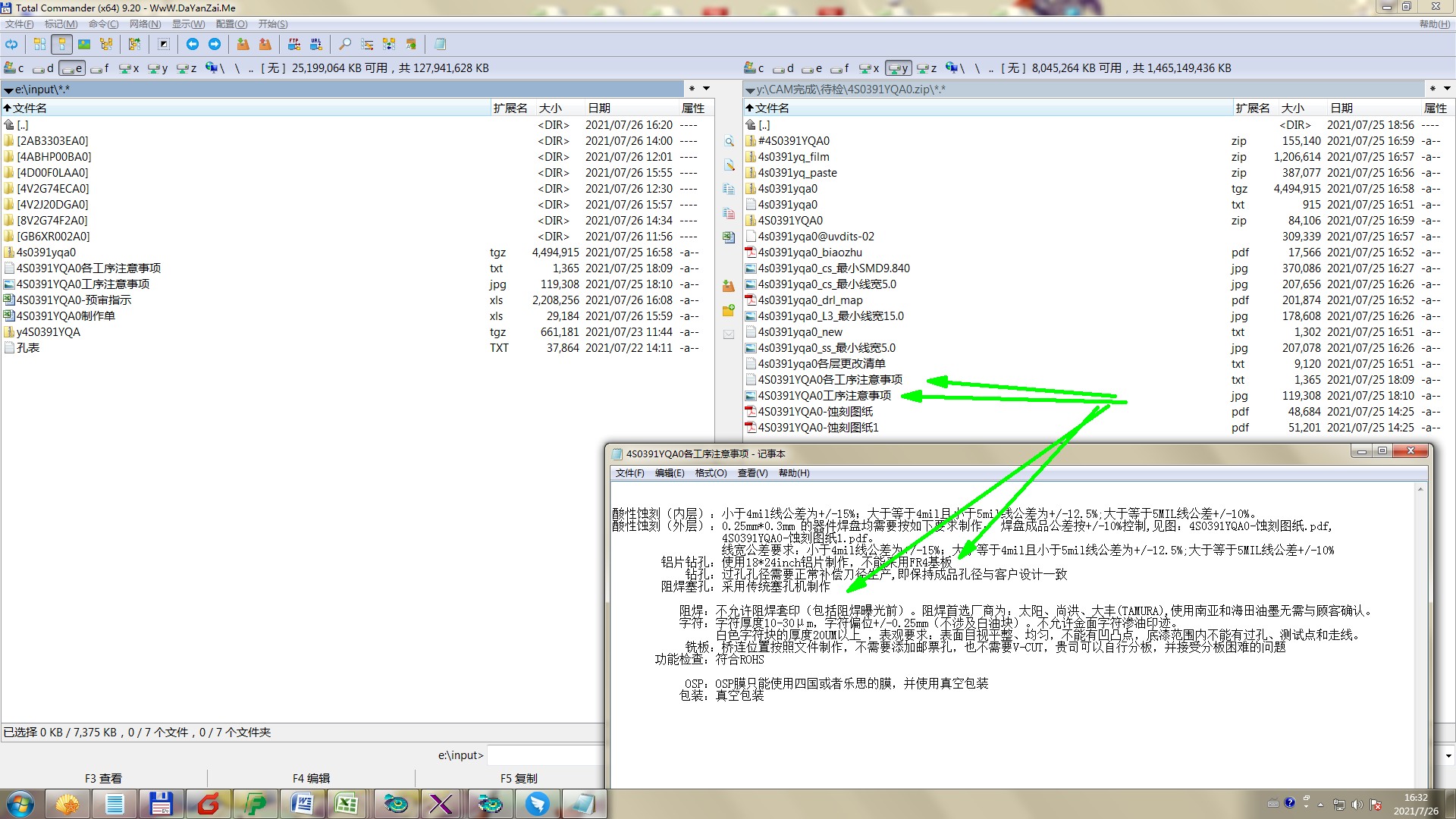Switch to thumbnail view icon
Viewport: 1456px width, 819px height.
point(84,44)
